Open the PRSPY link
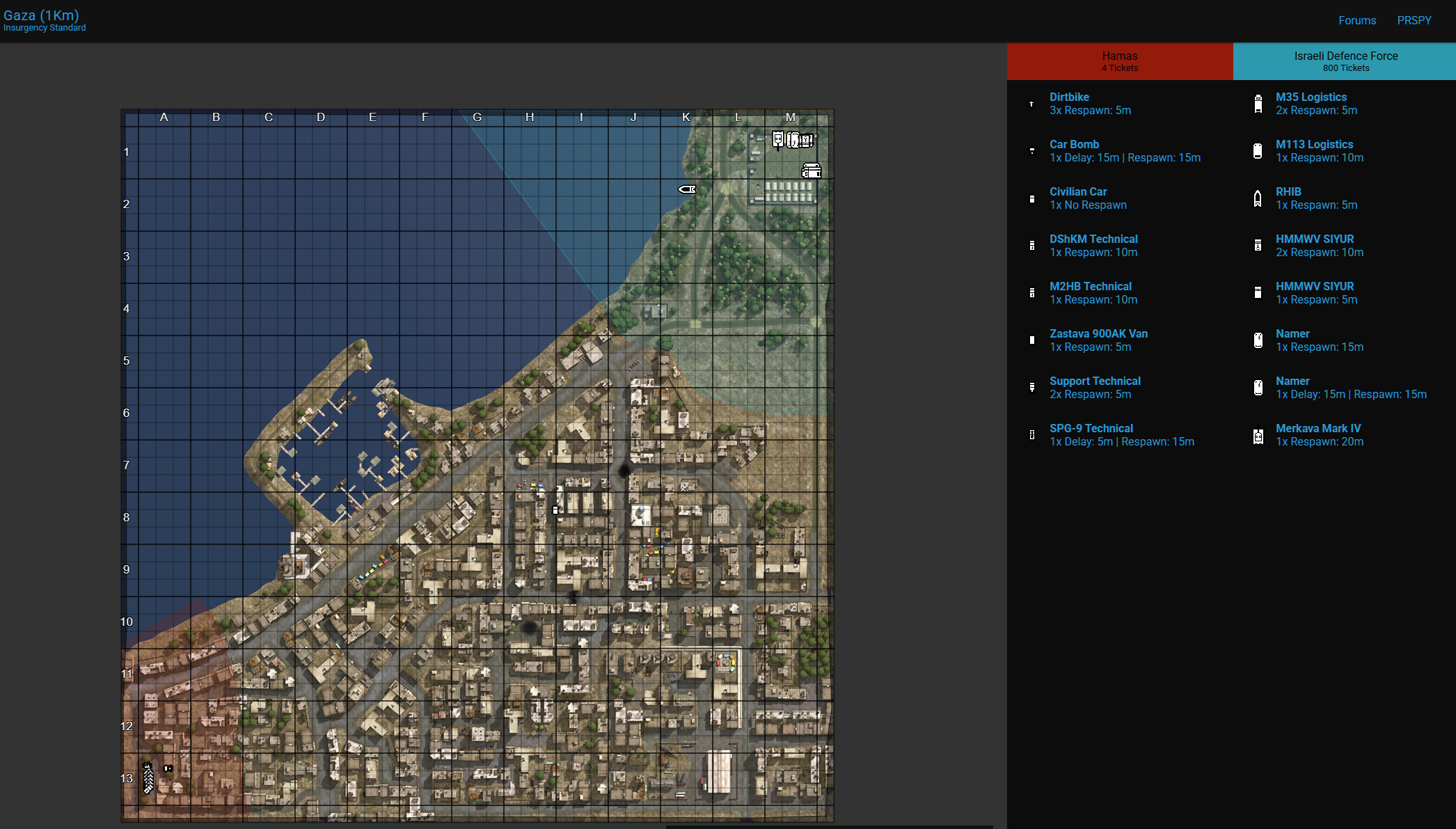This screenshot has height=829, width=1456. (1414, 21)
